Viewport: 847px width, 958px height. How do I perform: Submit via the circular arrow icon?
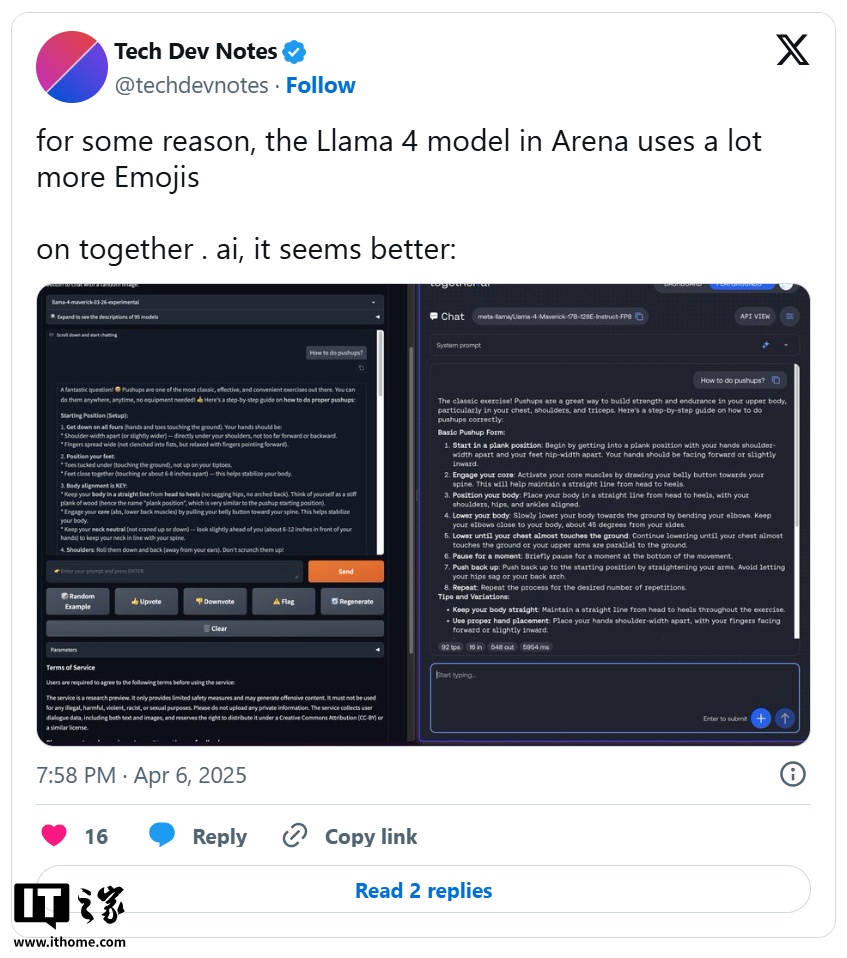coord(786,719)
